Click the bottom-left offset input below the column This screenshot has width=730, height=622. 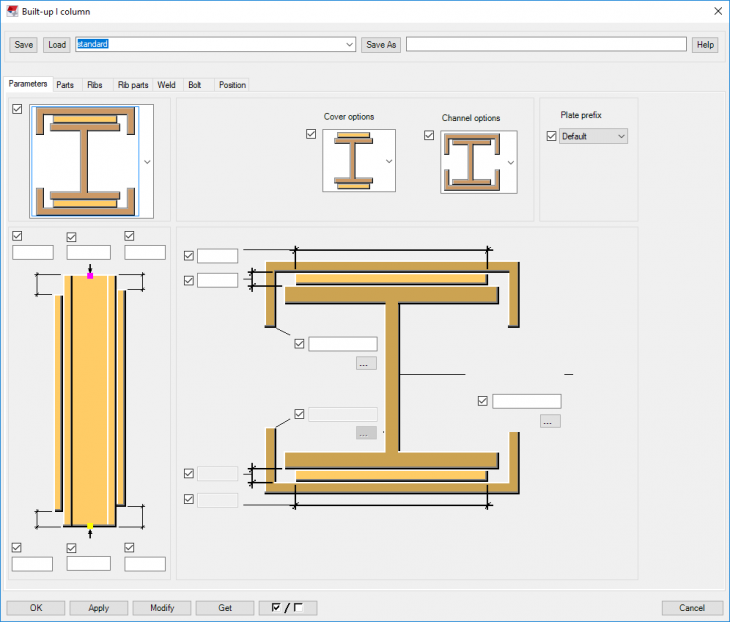[32, 564]
